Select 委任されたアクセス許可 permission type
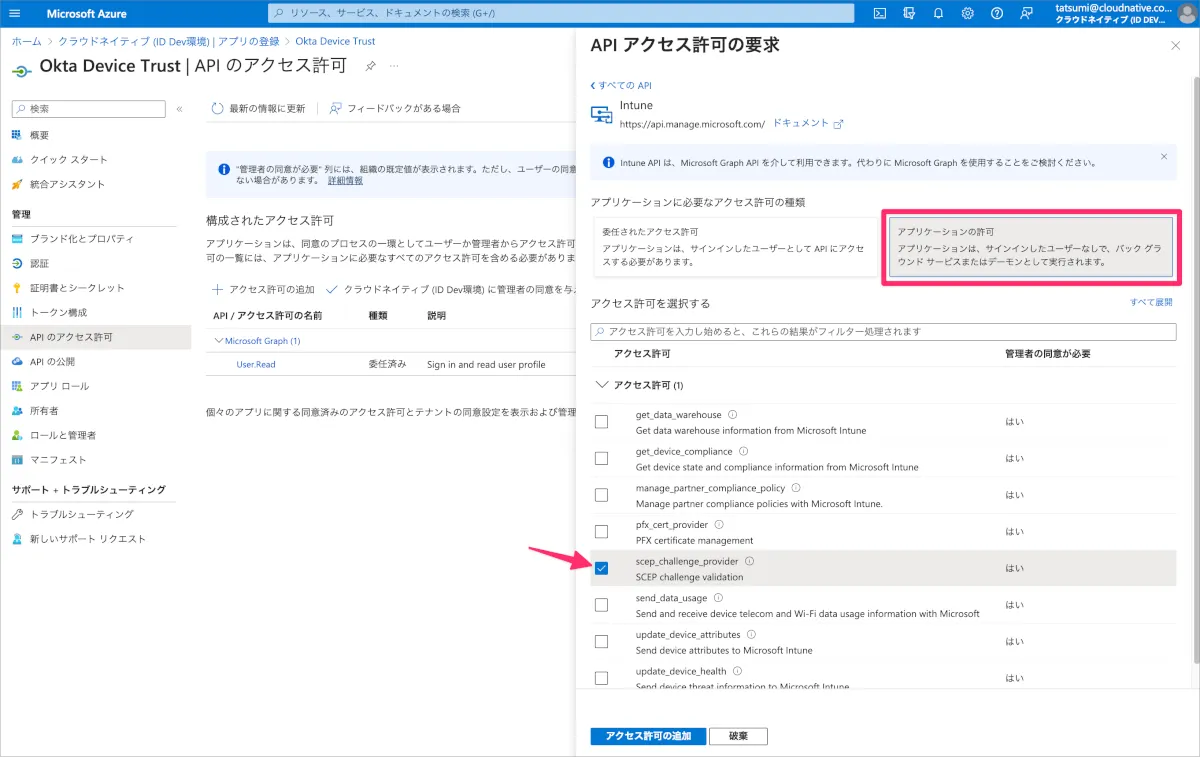Screen dimensions: 1200x757 point(736,247)
